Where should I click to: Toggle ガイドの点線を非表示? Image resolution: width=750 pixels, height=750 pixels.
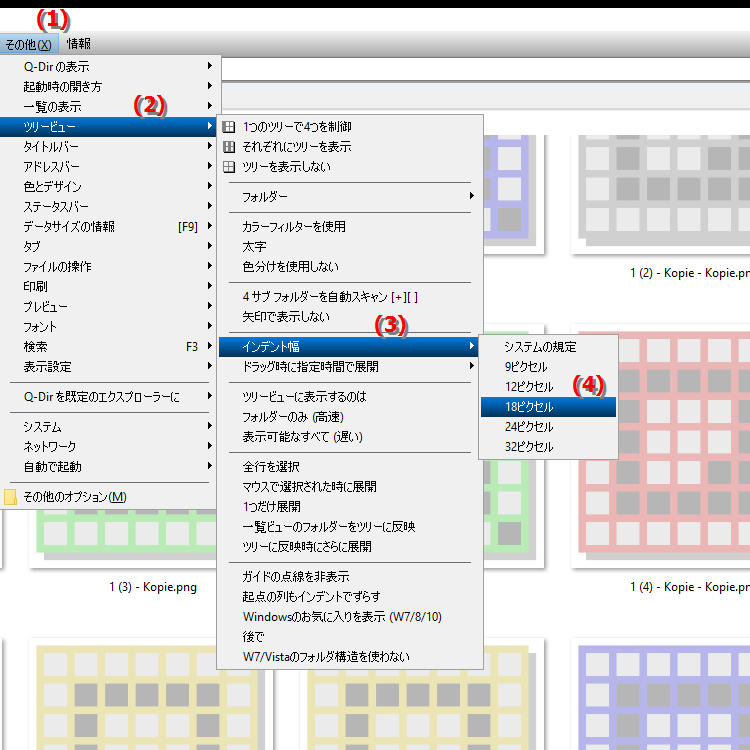[x=350, y=576]
